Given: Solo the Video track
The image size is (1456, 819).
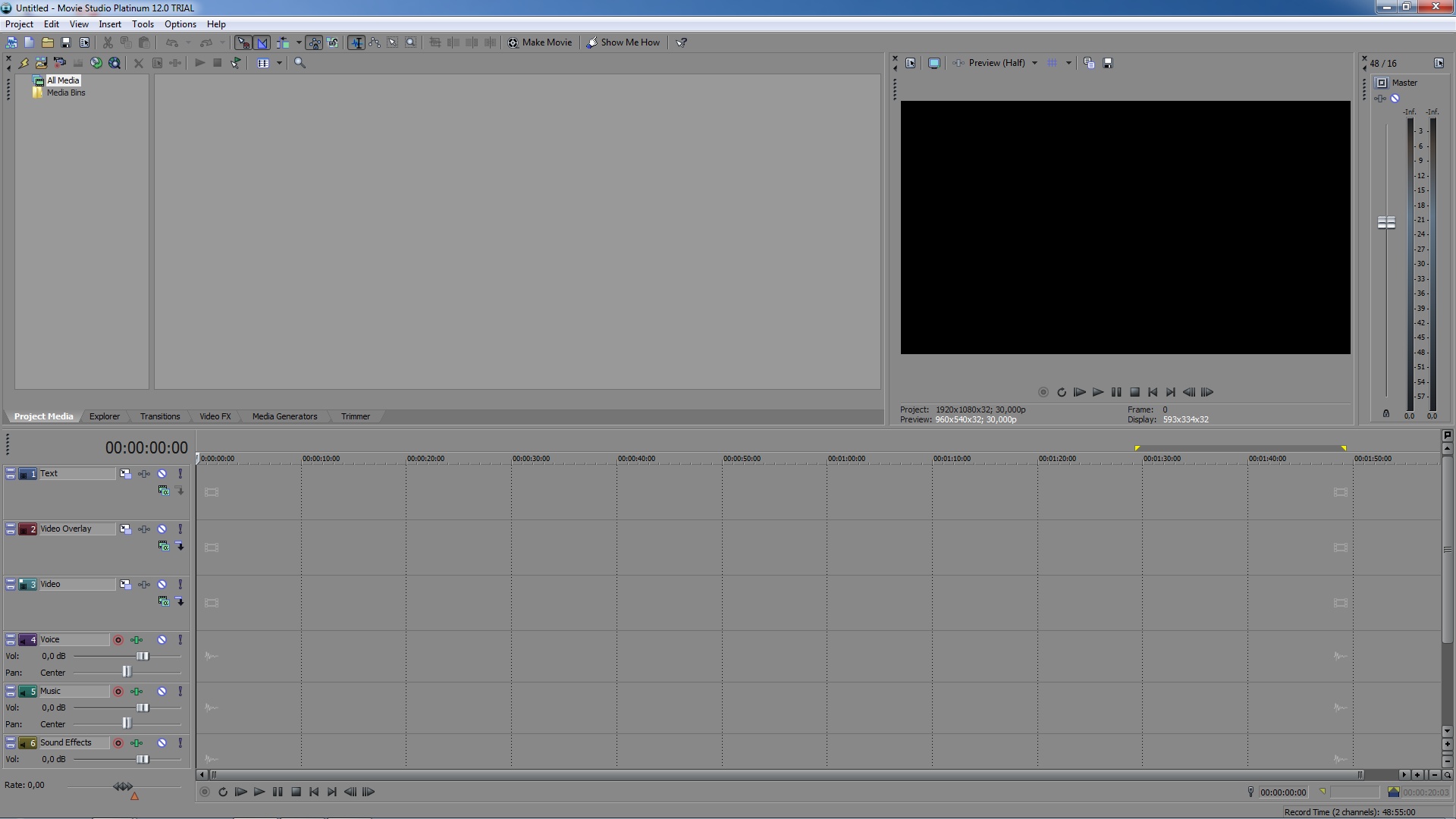Looking at the screenshot, I should [x=180, y=585].
